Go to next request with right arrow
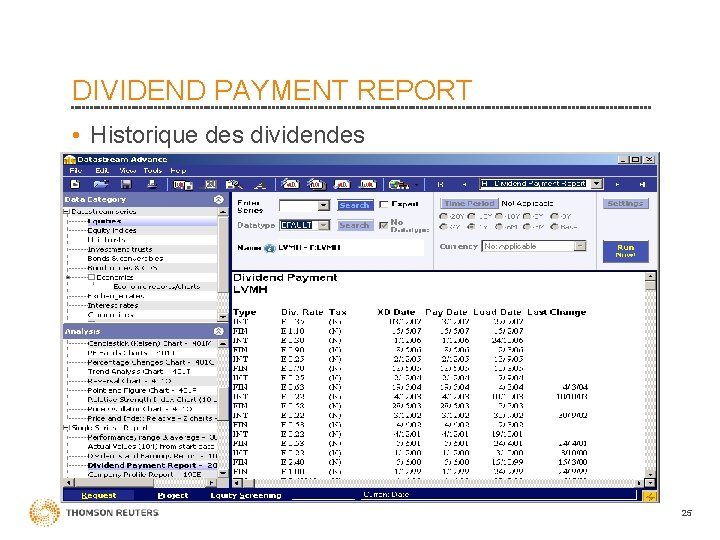This screenshot has height=540, width=720. click(x=617, y=185)
